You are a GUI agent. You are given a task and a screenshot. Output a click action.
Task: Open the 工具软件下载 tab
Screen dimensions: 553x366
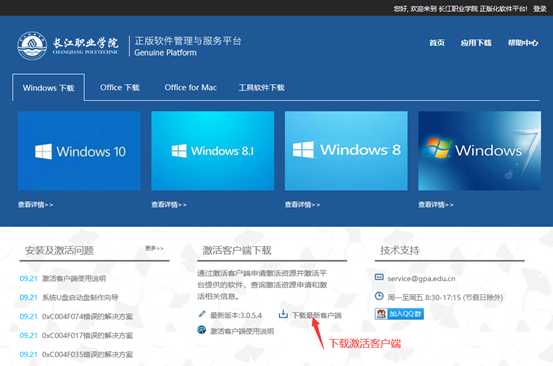coord(262,87)
